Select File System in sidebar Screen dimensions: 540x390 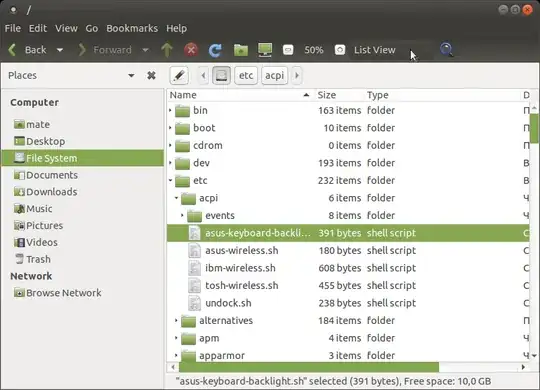[83, 158]
